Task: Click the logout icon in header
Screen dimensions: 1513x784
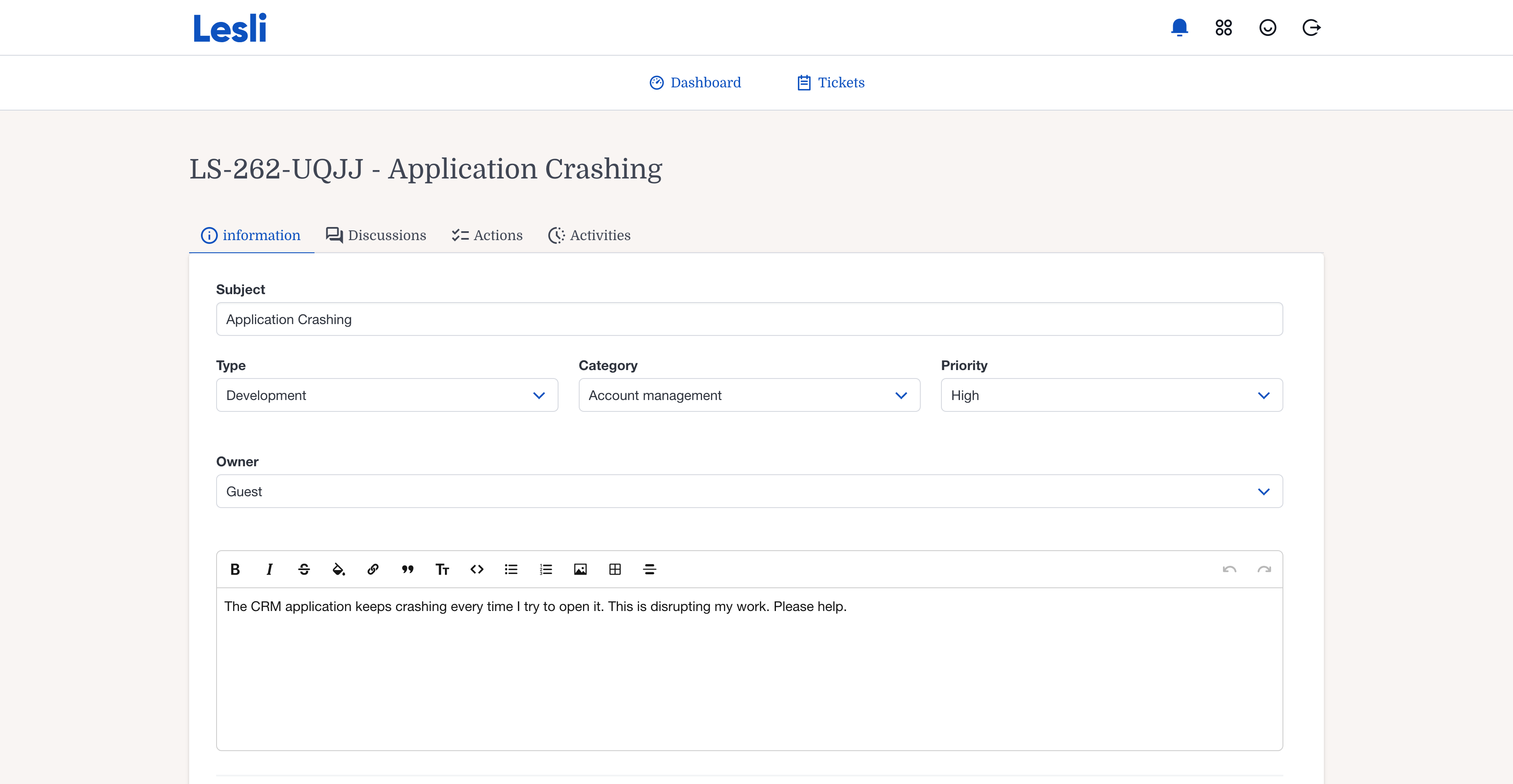Action: point(1312,27)
